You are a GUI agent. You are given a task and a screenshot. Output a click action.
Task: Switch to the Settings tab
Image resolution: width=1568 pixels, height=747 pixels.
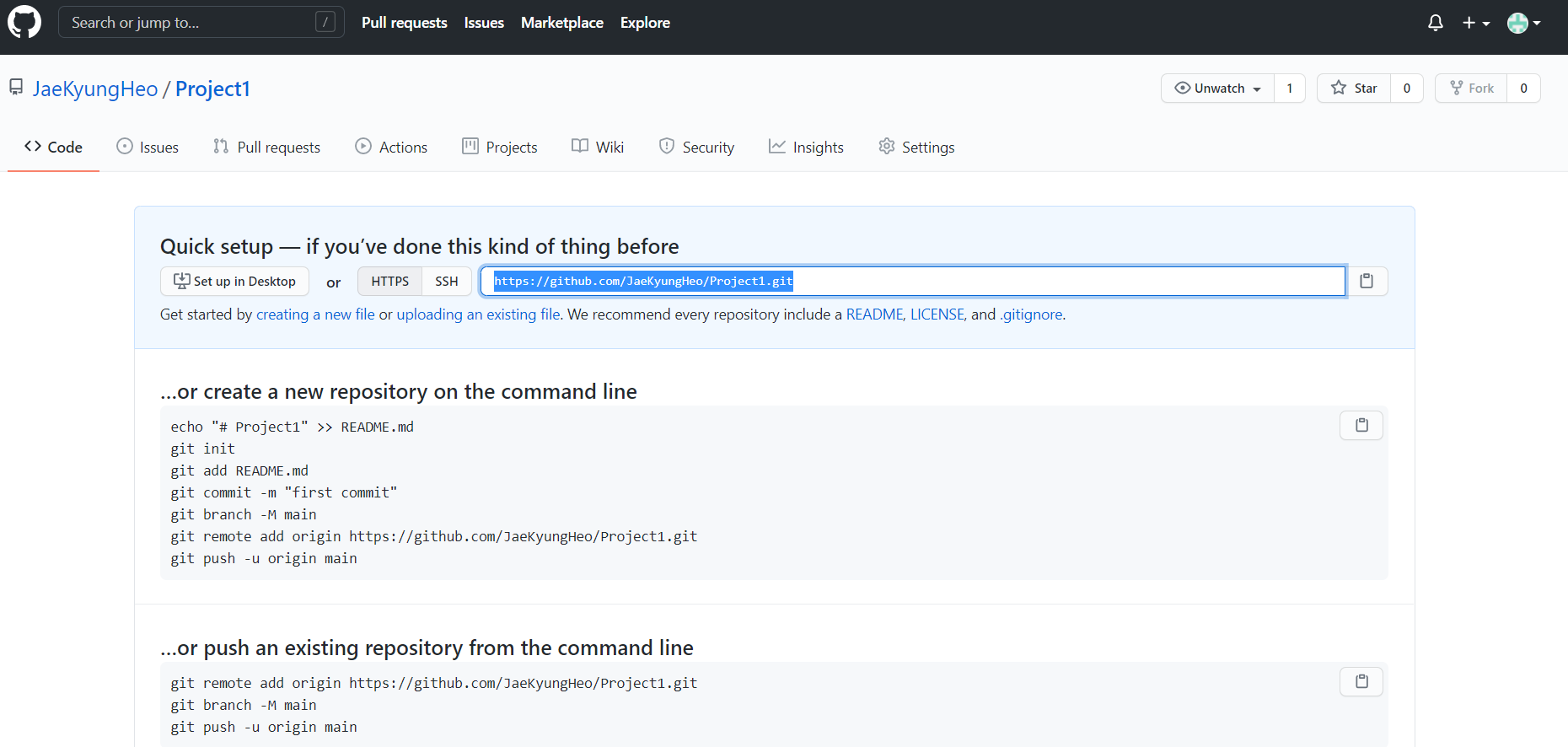tap(916, 147)
